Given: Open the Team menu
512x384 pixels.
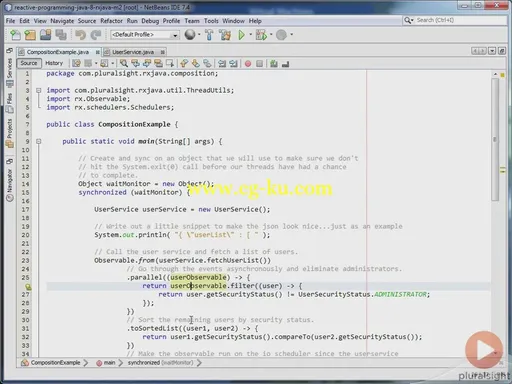Looking at the screenshot, I should coord(192,21).
